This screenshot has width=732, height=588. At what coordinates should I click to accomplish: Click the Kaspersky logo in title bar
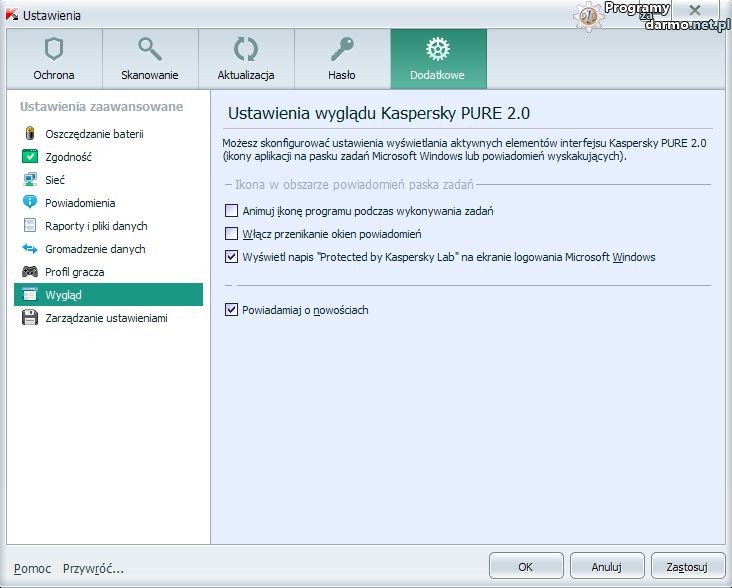12,15
